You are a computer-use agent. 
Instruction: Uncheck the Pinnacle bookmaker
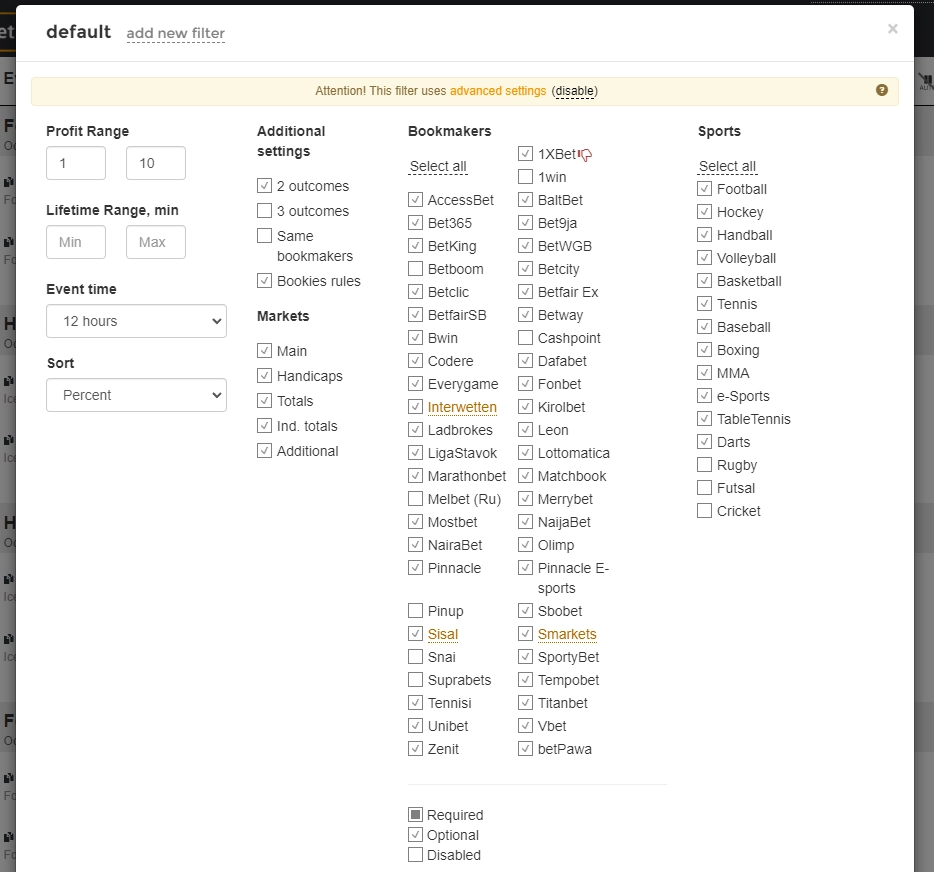tap(415, 568)
